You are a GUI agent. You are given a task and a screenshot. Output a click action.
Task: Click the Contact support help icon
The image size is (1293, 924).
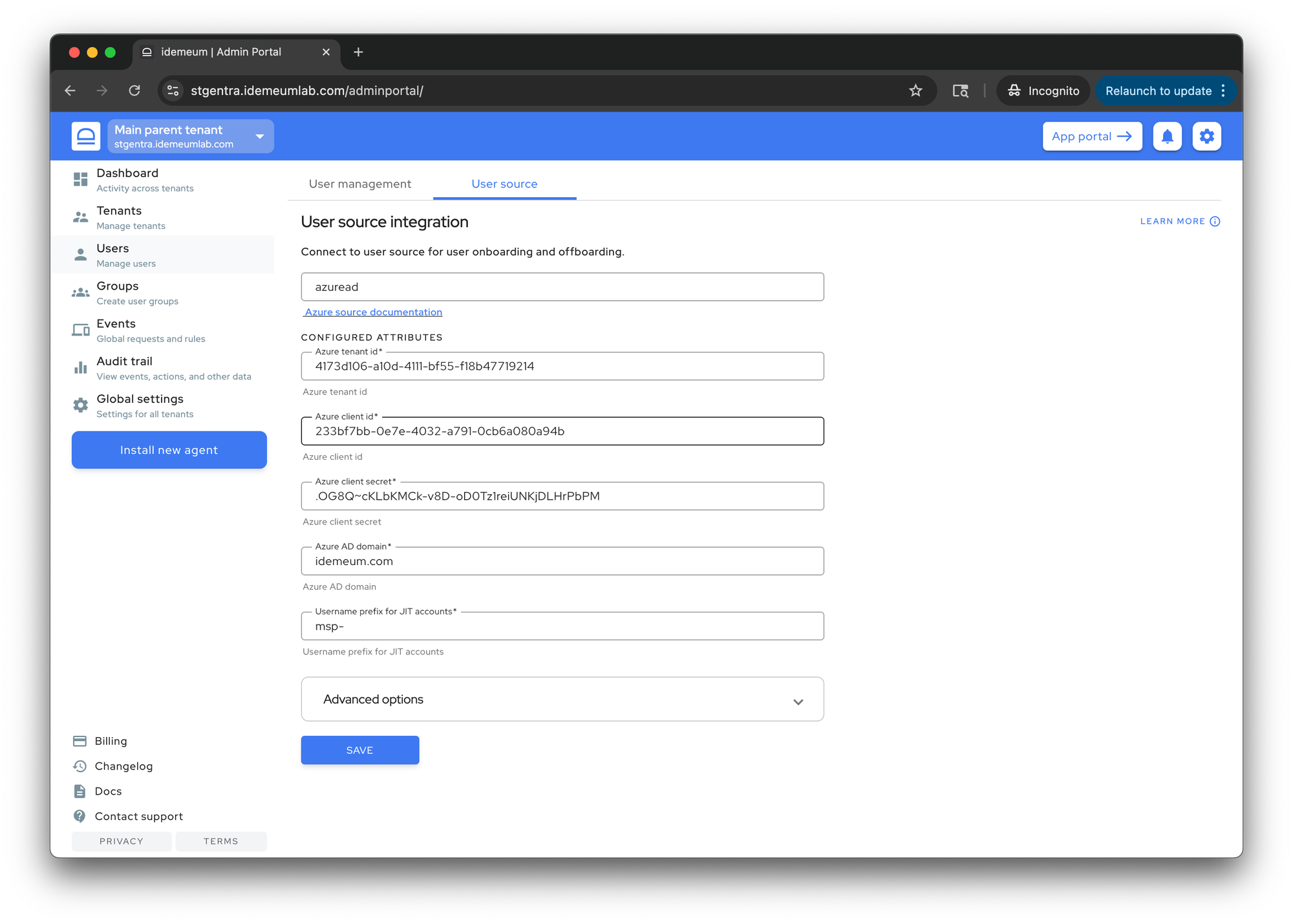point(80,817)
